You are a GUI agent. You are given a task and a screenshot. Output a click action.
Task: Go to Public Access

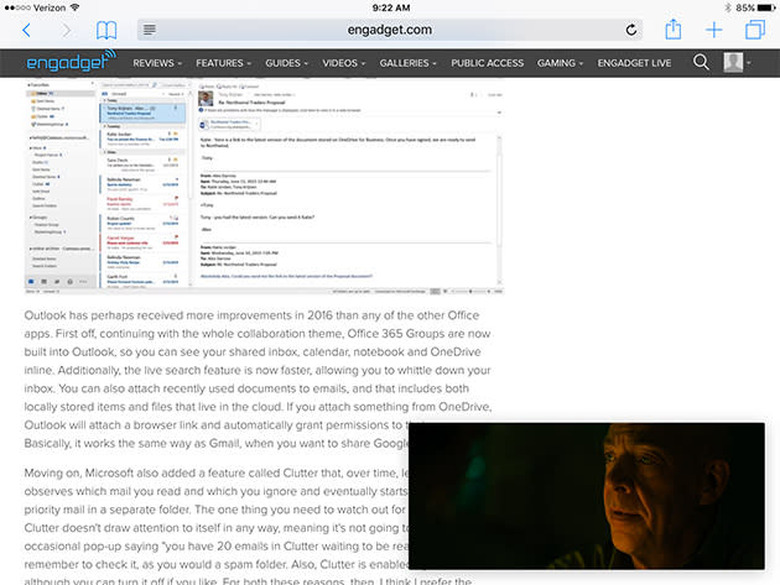487,63
